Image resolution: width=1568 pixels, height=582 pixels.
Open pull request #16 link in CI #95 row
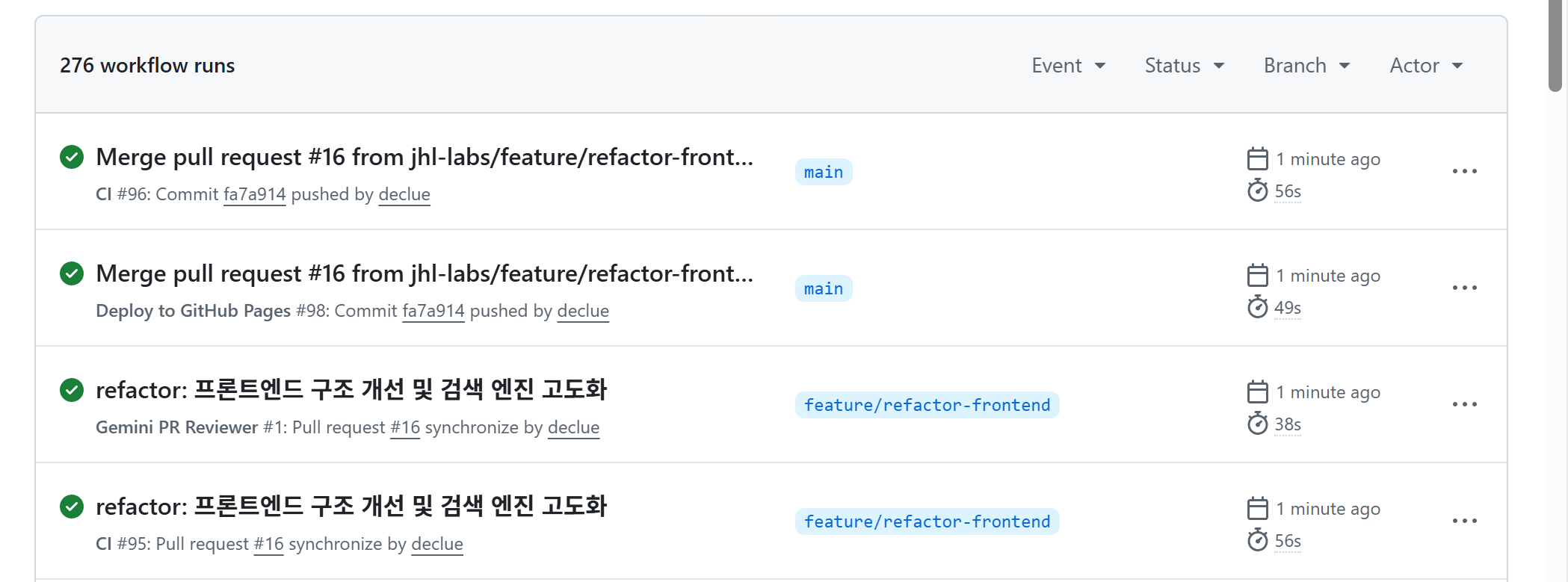pos(268,545)
